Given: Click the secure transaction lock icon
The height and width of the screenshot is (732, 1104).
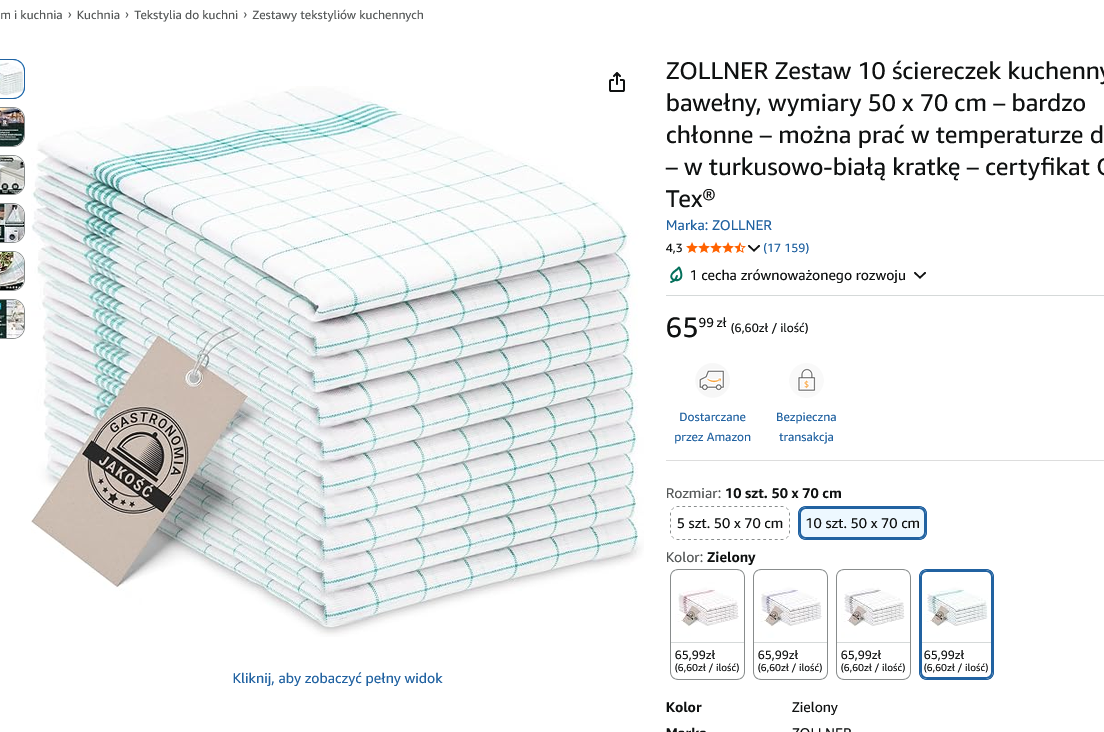Looking at the screenshot, I should 806,381.
